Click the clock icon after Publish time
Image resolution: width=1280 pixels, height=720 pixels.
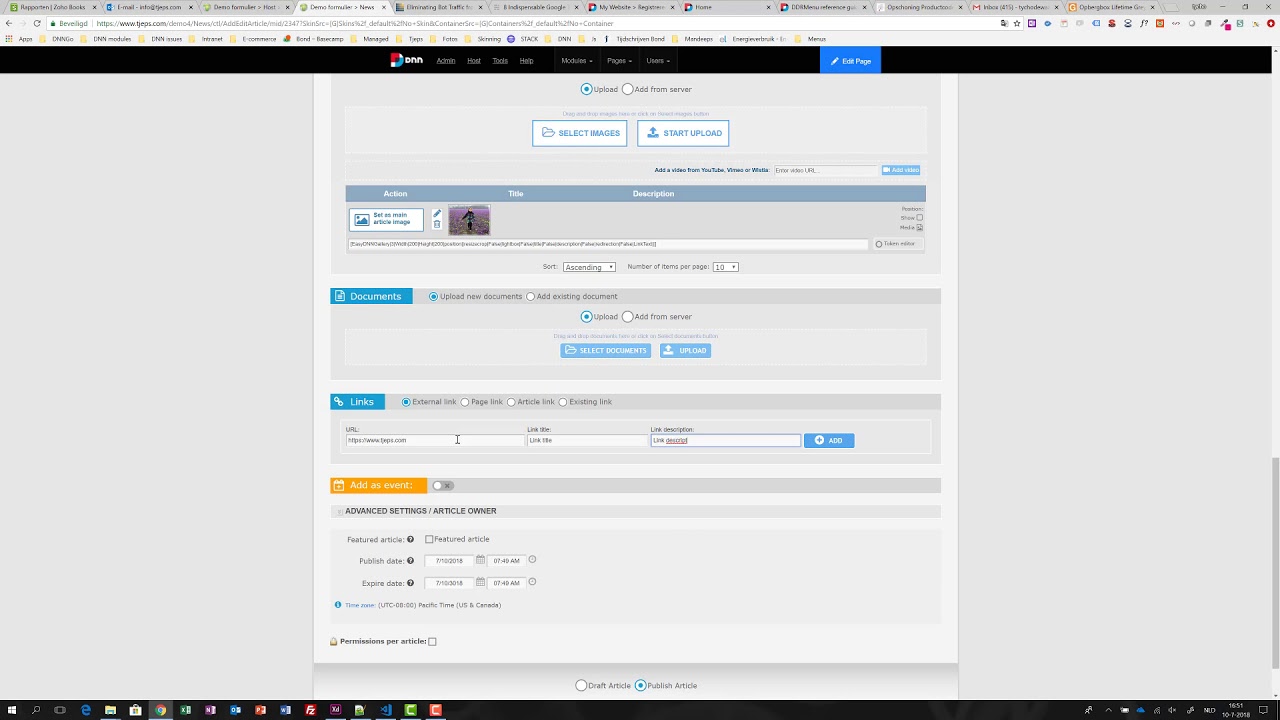[532, 560]
